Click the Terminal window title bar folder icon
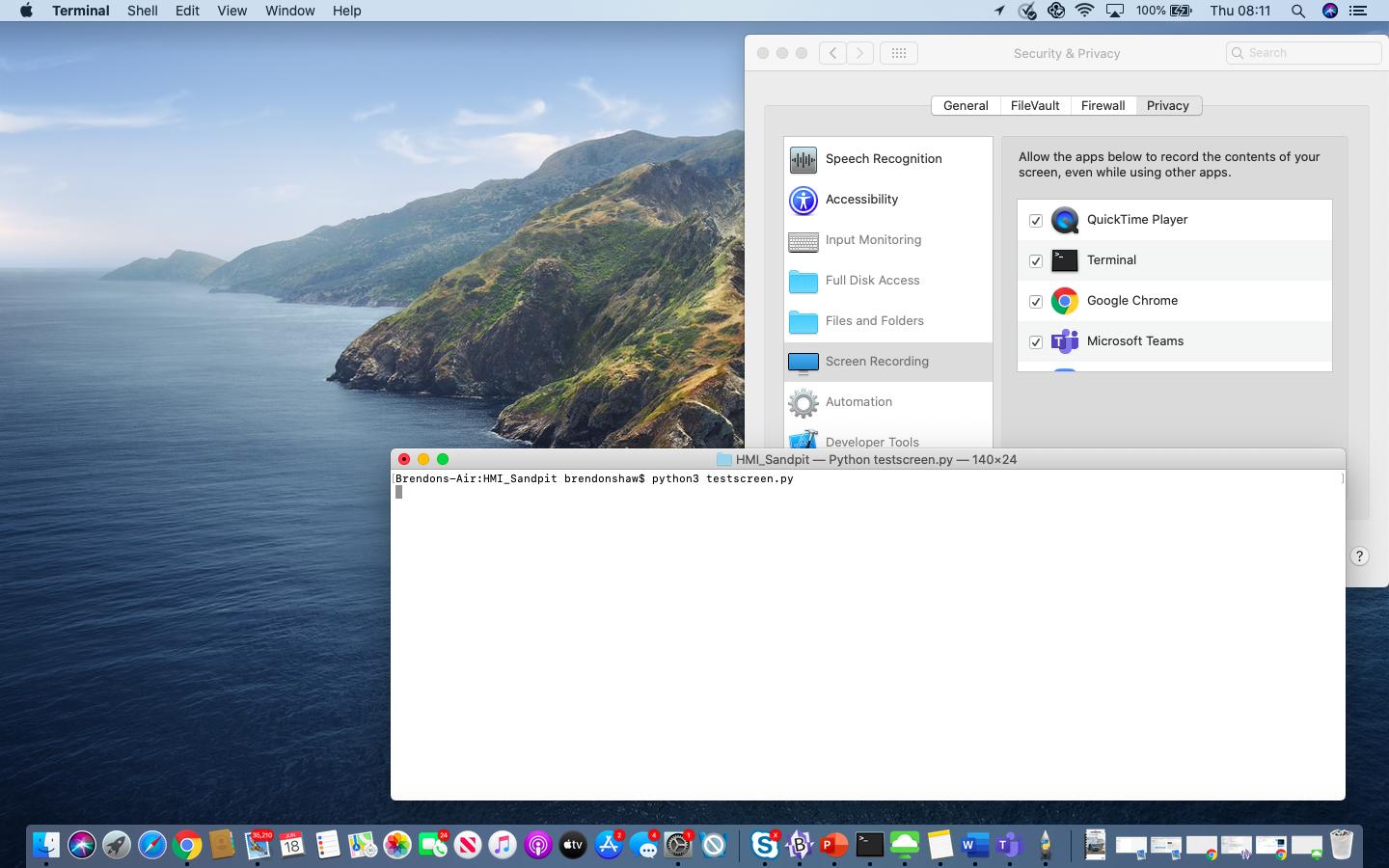Screen dimensions: 1389x868 click(x=724, y=459)
